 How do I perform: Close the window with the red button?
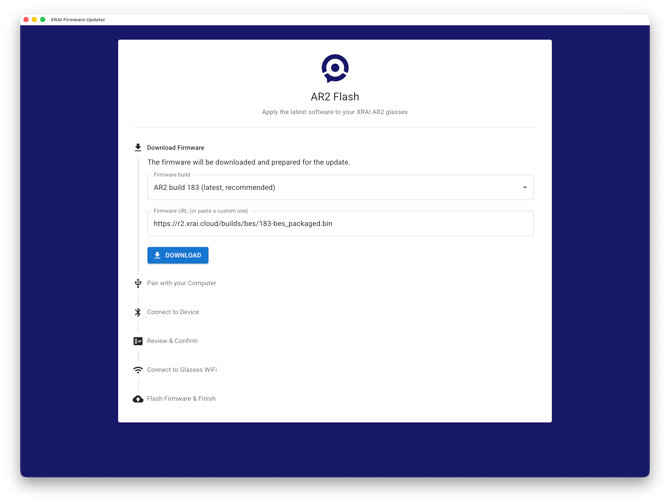26,20
